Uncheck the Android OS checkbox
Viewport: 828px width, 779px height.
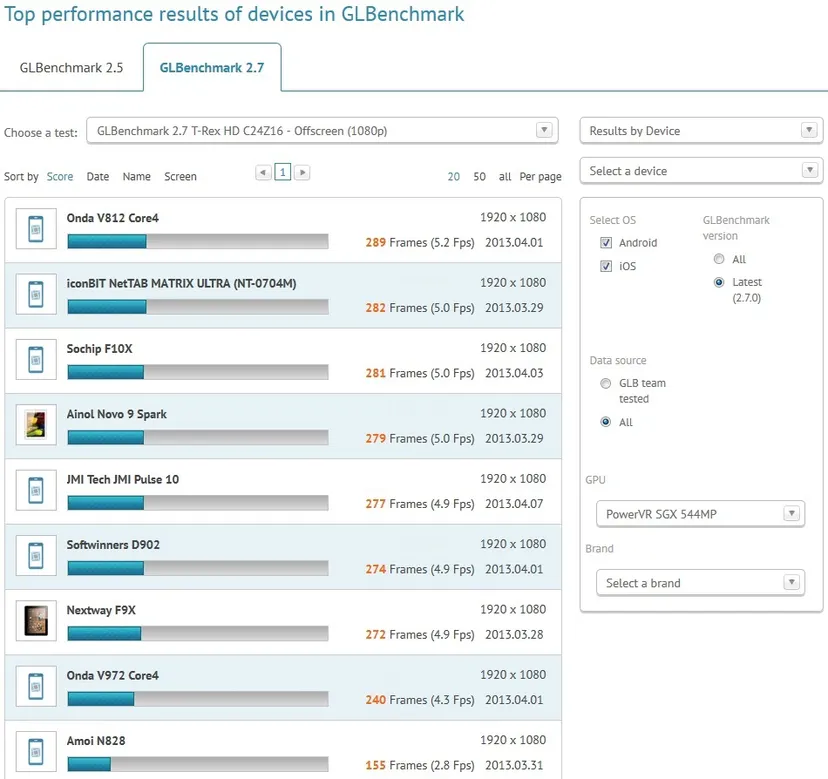click(x=606, y=242)
